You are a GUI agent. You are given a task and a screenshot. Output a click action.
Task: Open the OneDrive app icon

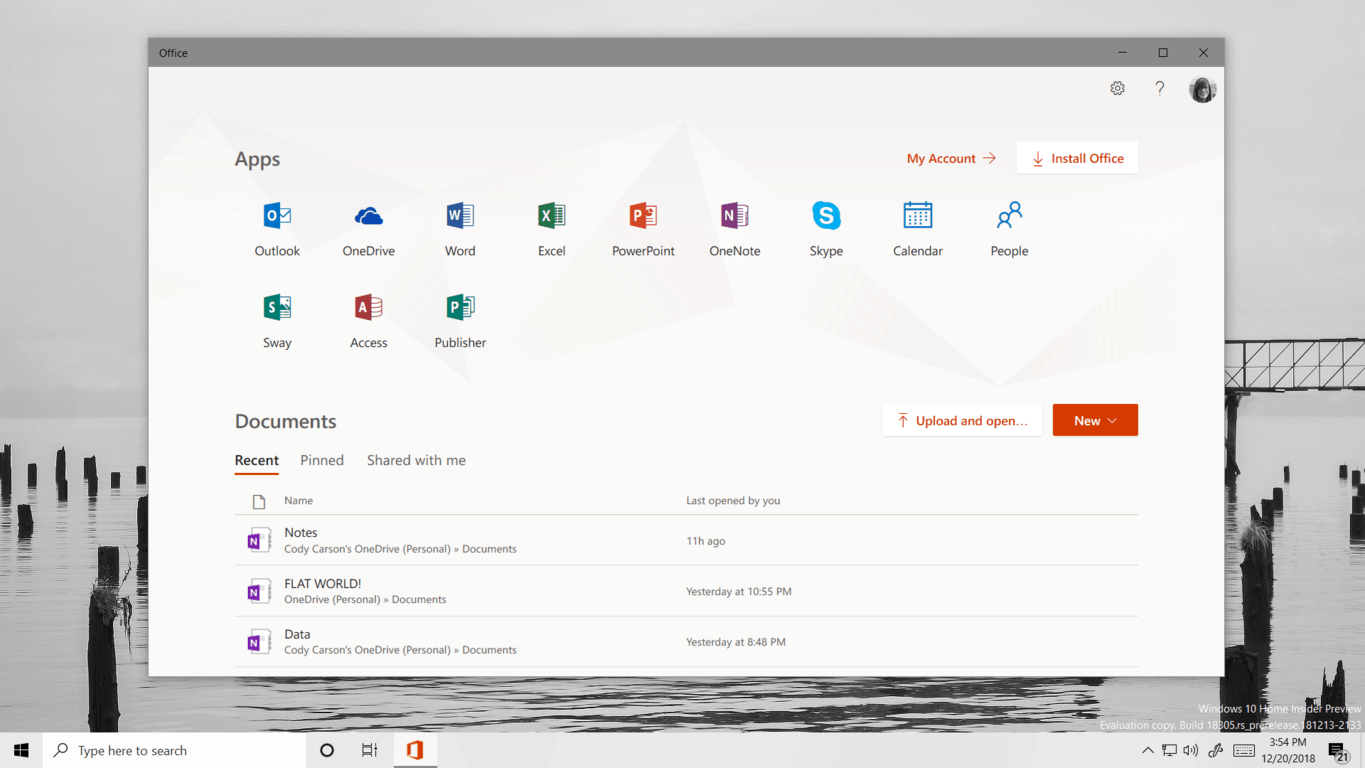coord(369,216)
